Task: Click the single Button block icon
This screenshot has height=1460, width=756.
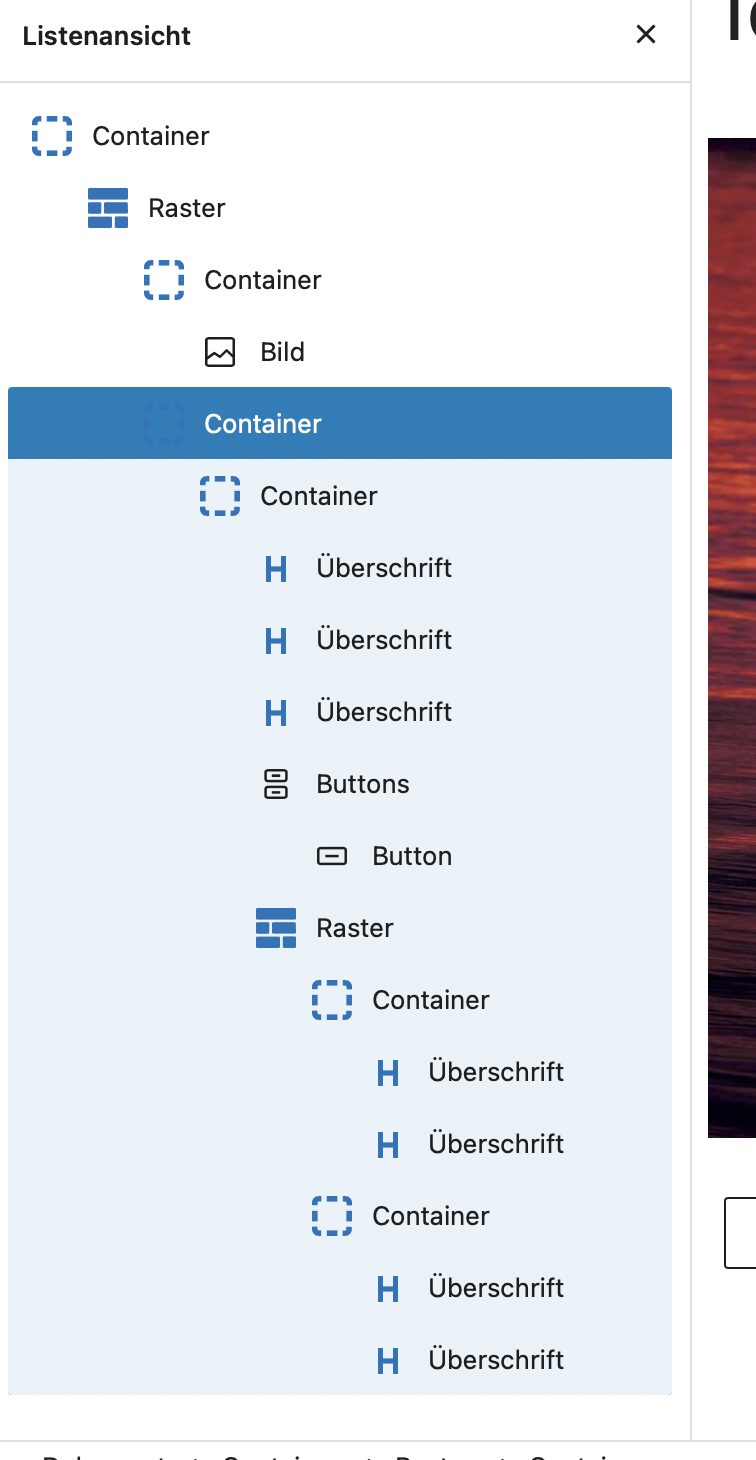Action: pos(332,856)
